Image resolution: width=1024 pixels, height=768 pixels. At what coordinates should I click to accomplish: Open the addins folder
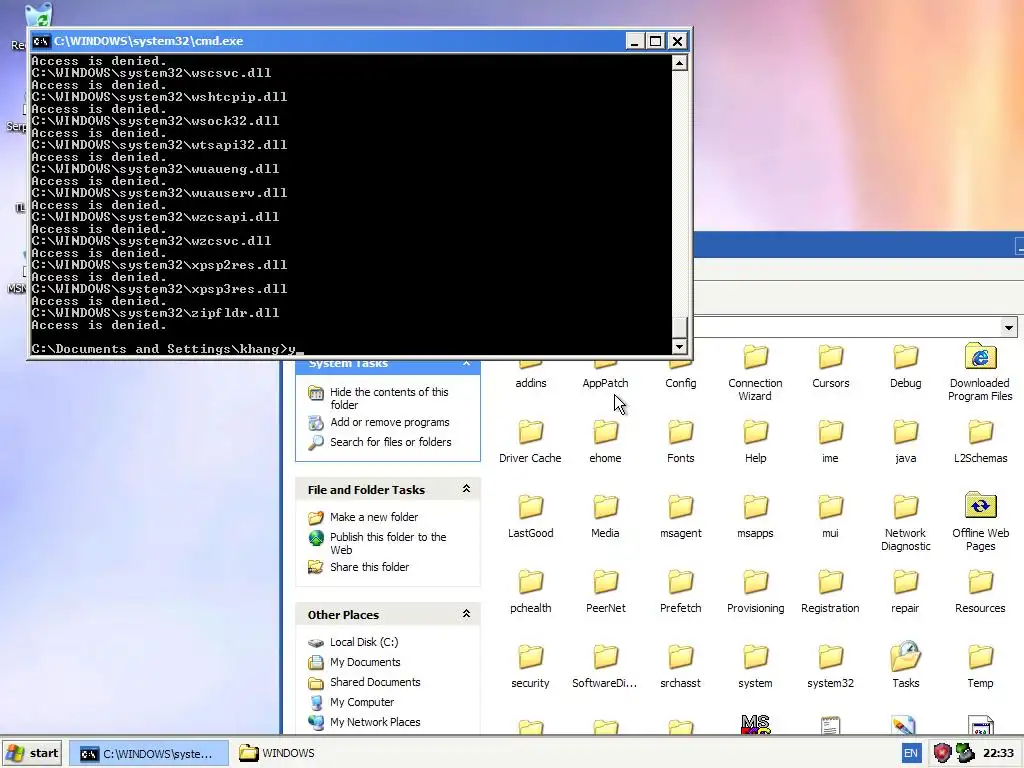(530, 374)
